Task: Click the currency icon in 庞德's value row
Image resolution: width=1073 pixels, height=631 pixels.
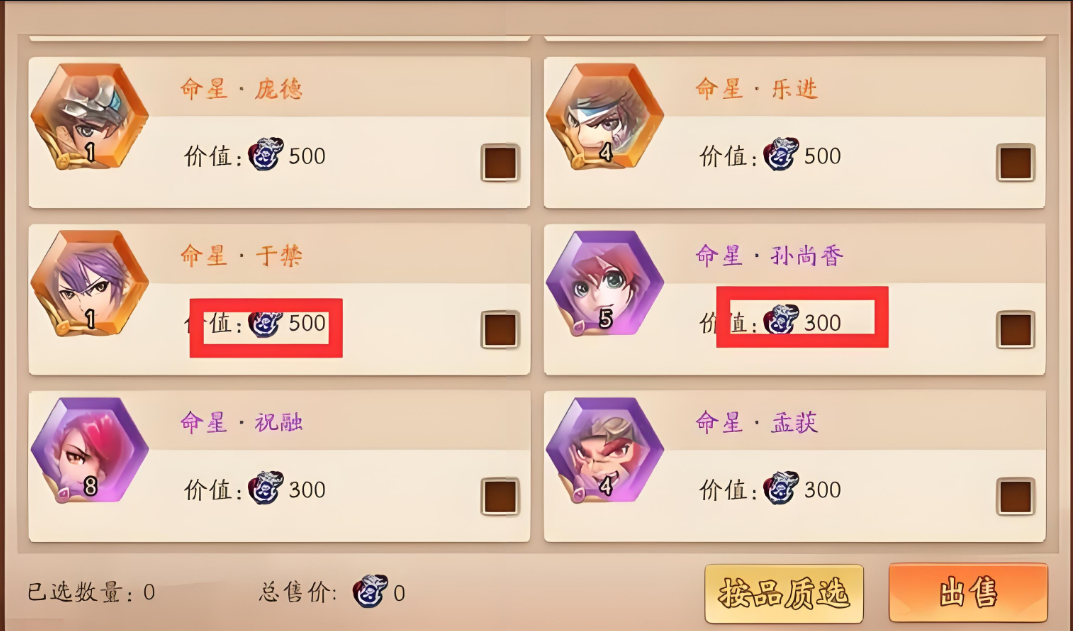Action: point(266,154)
